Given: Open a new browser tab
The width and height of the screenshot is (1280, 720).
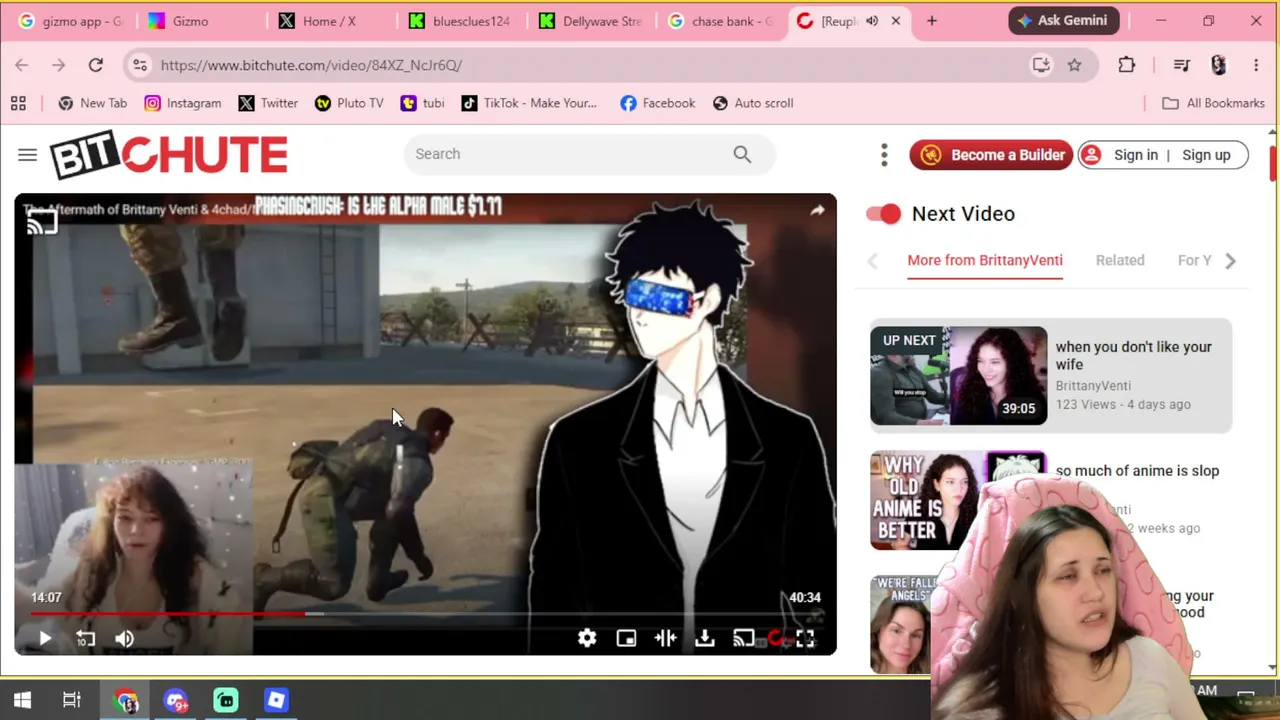Looking at the screenshot, I should point(932,20).
